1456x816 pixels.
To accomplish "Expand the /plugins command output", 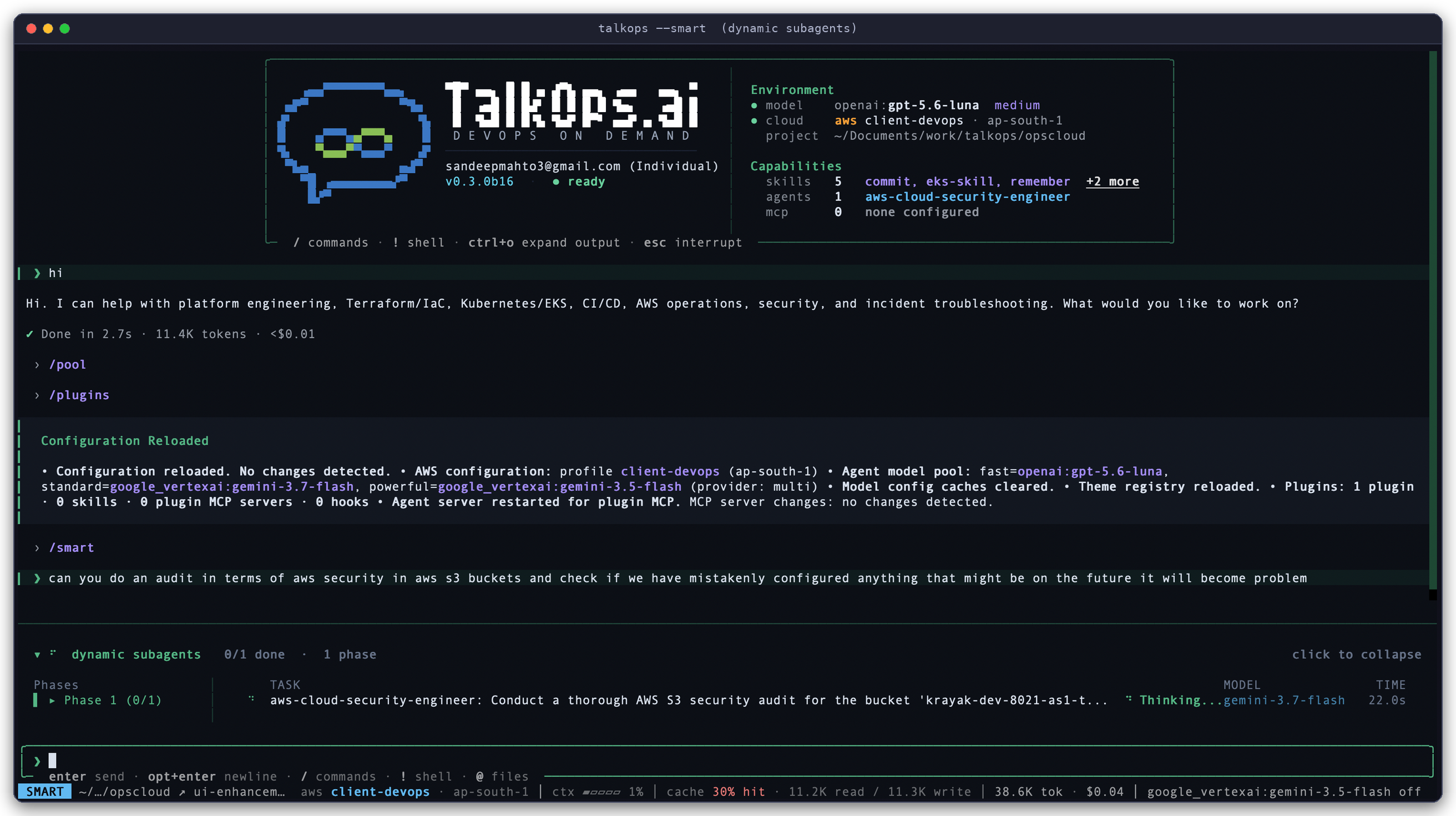I will 37,395.
